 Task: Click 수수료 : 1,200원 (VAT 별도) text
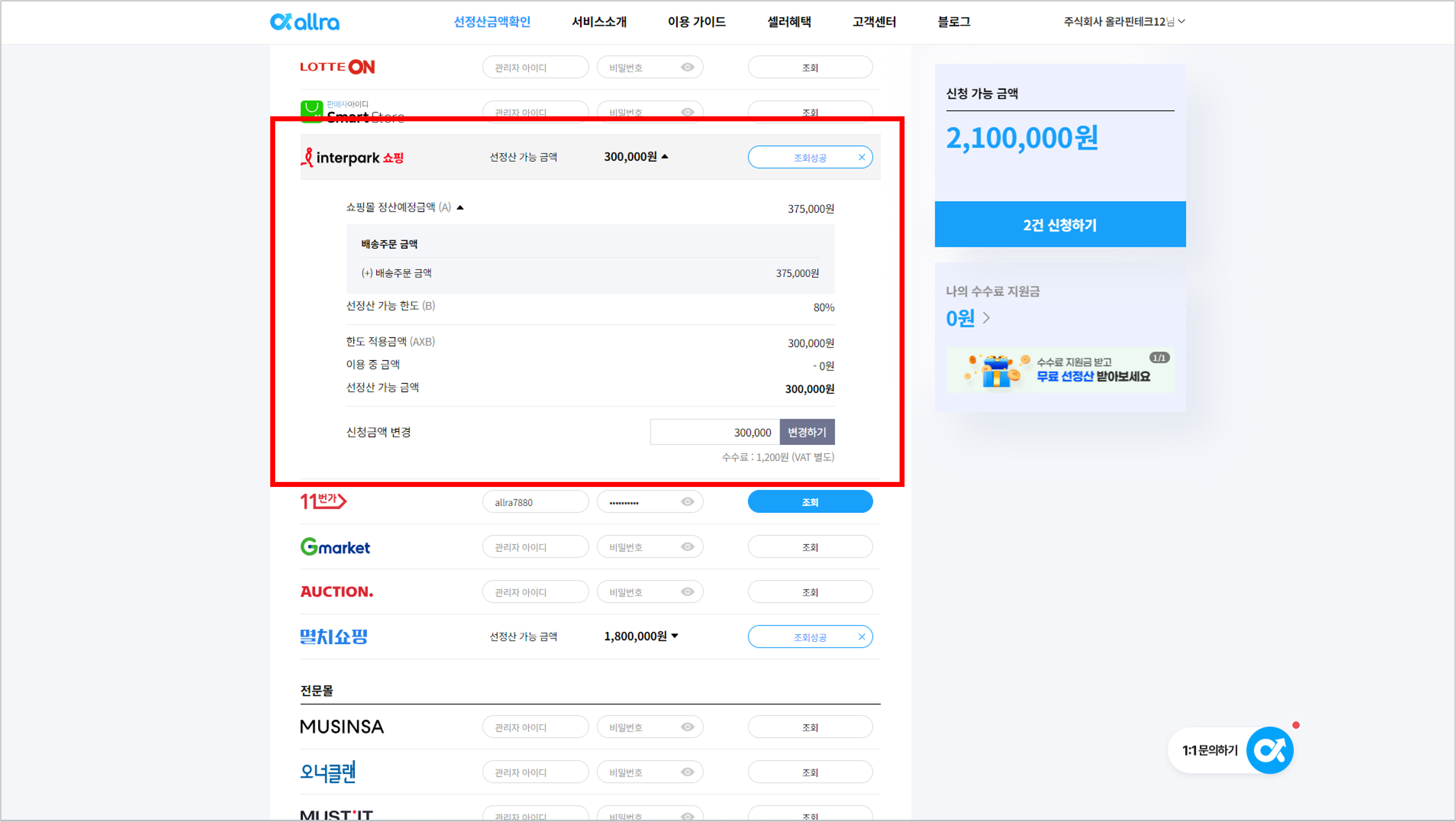click(778, 457)
